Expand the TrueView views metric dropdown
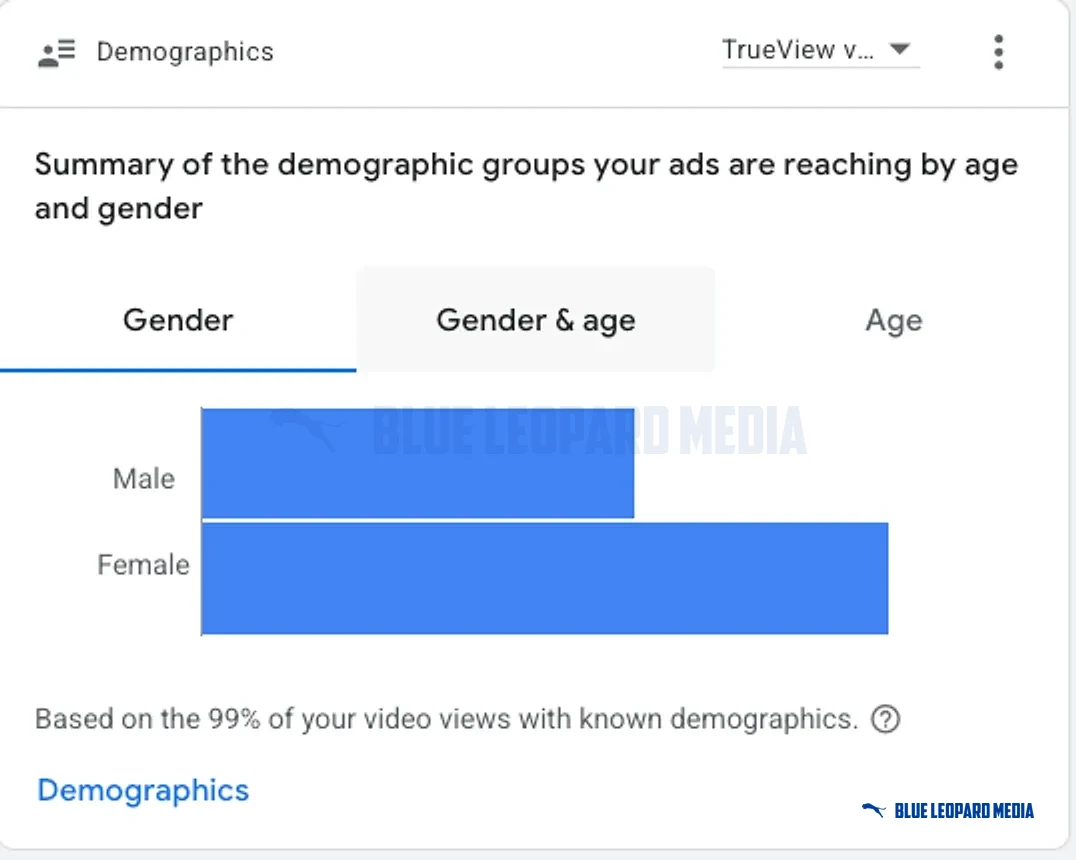The width and height of the screenshot is (1076, 860). 820,50
